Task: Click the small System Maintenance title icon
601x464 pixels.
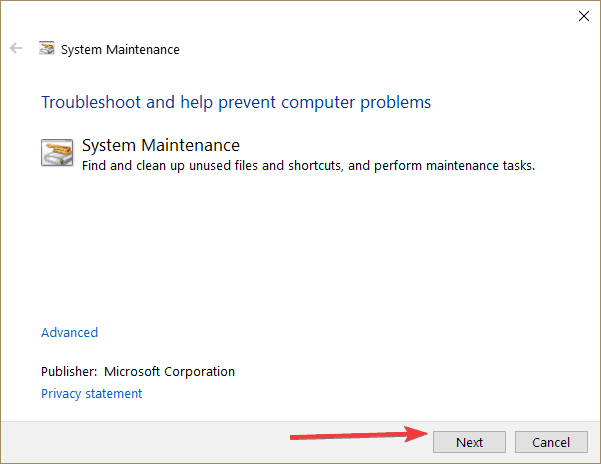Action: click(x=47, y=48)
